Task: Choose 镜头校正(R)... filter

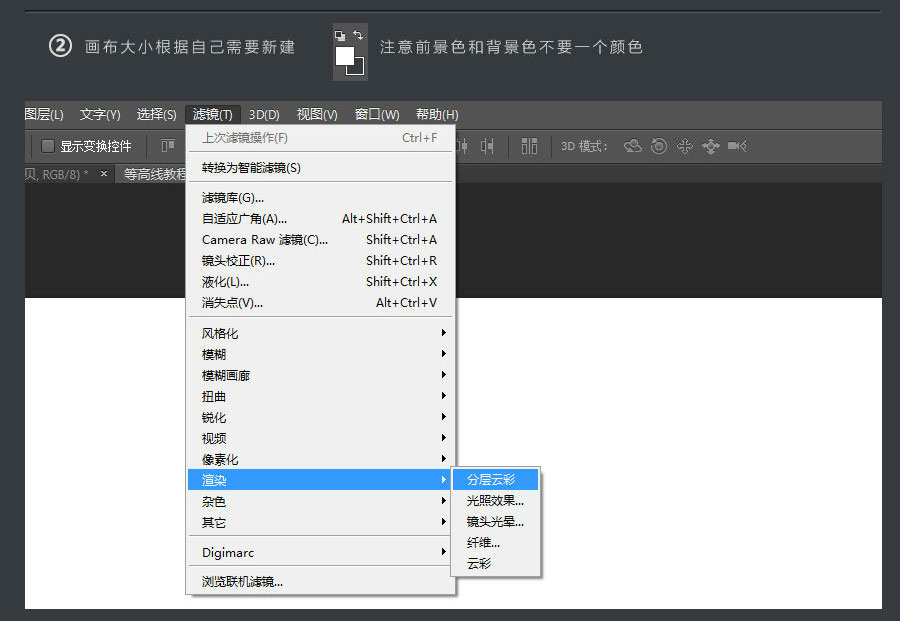Action: pos(320,261)
